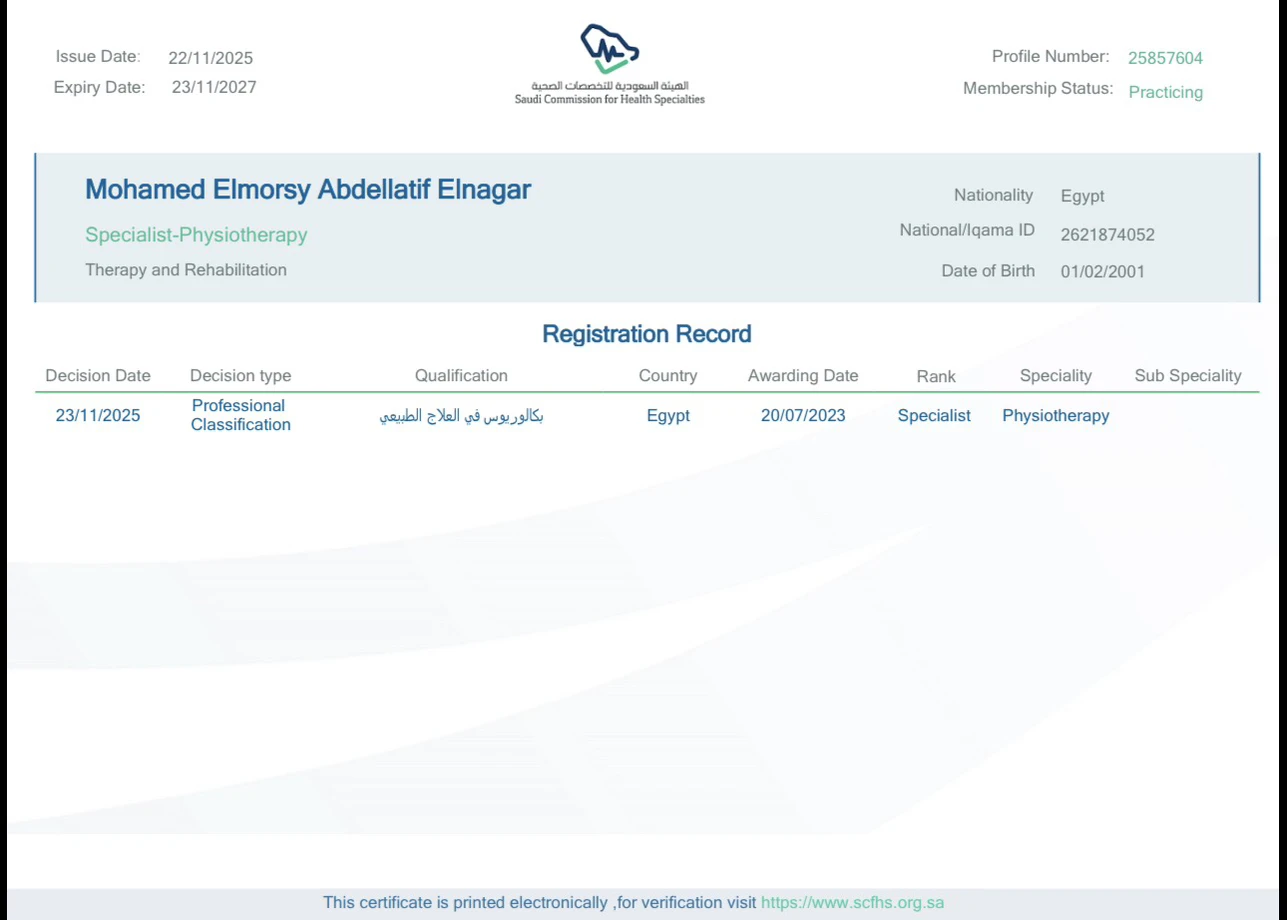This screenshot has height=920, width=1287.
Task: Click the Physiotherapy speciality cell
Action: click(x=1055, y=416)
